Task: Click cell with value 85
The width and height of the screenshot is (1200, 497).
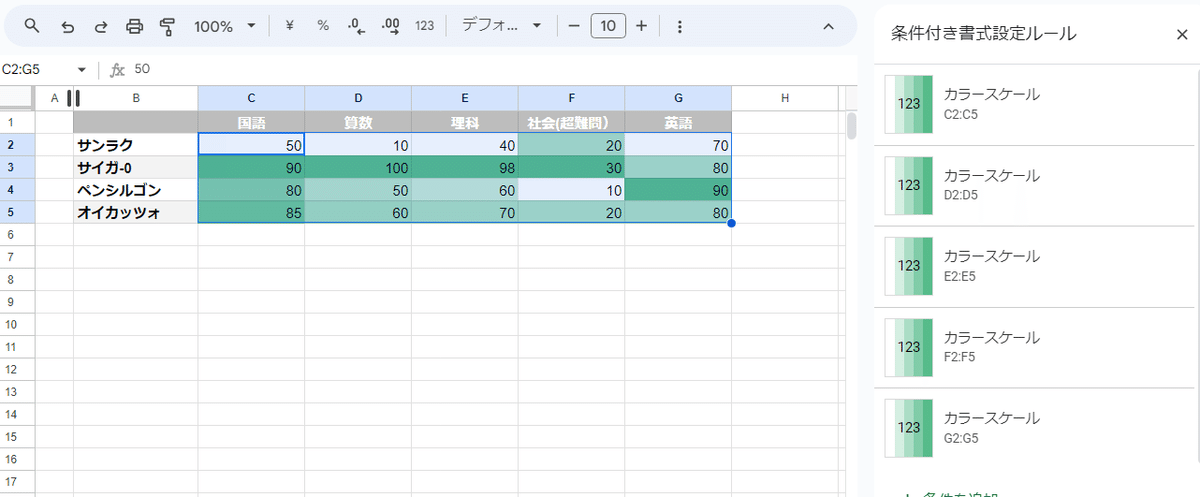Action: tap(251, 212)
